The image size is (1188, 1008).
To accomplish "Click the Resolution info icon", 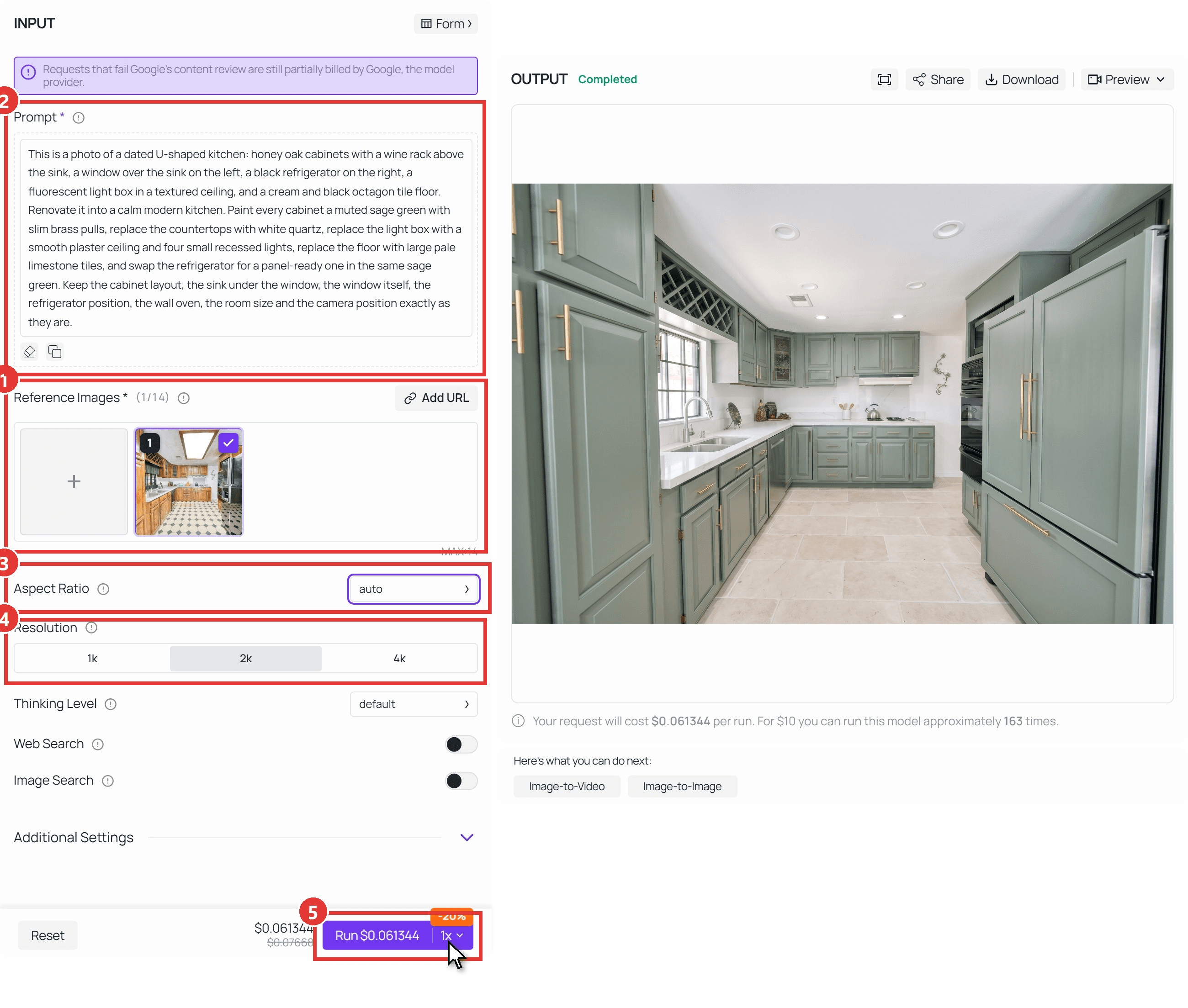I will tap(91, 628).
